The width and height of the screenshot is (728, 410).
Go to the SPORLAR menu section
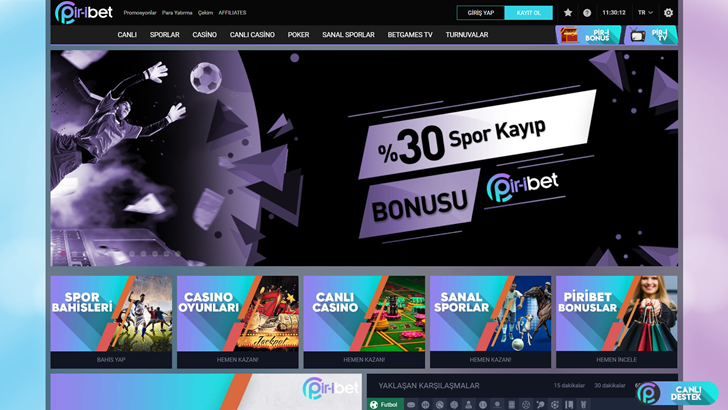(164, 35)
